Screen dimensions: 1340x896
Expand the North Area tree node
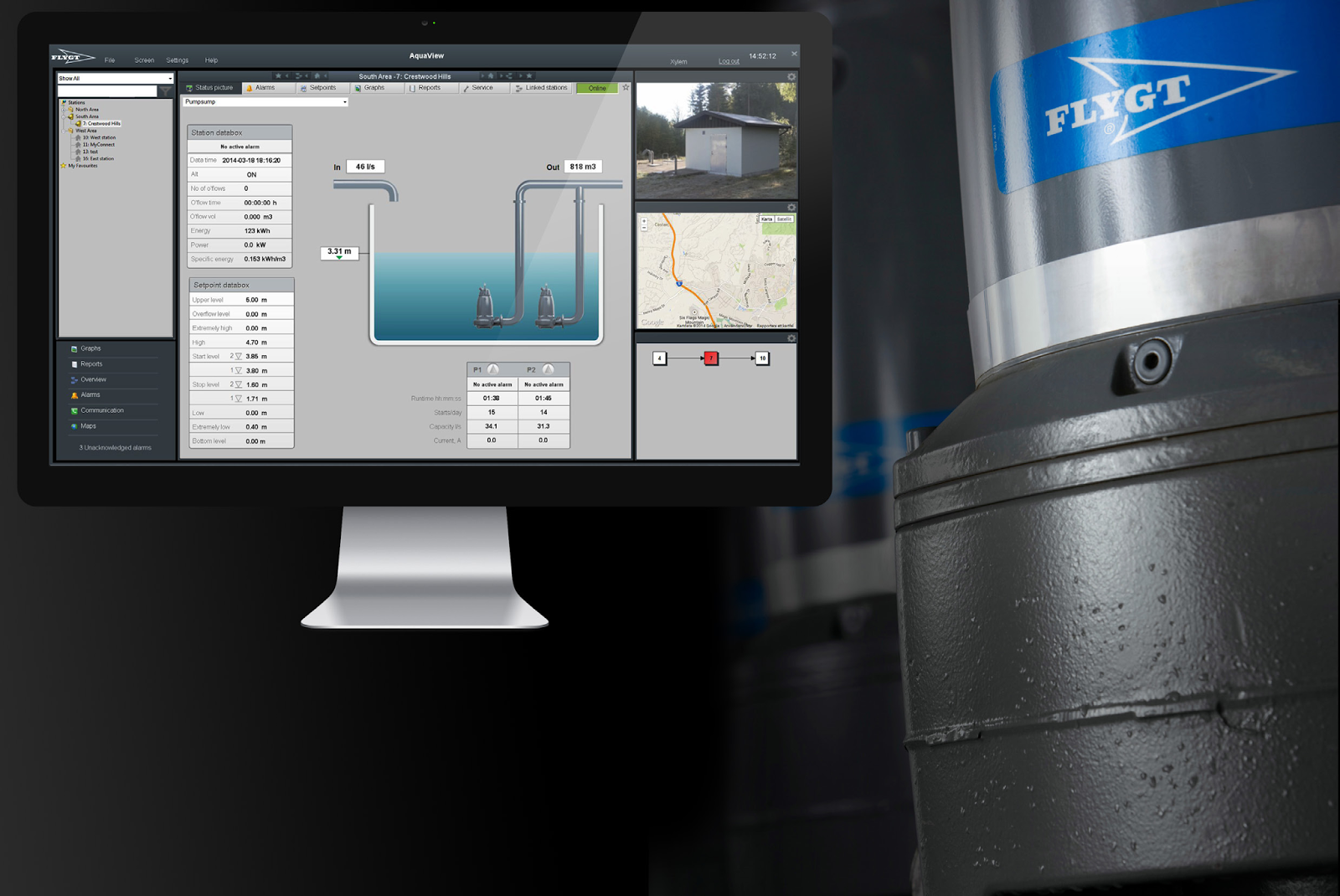tap(64, 110)
